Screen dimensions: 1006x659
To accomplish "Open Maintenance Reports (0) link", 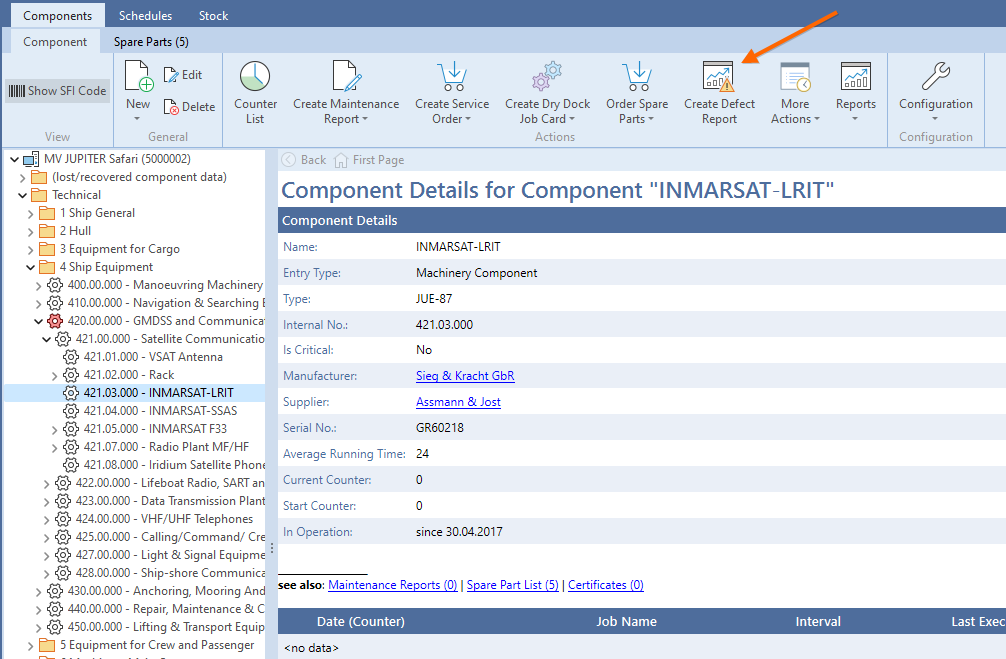I will [x=393, y=585].
